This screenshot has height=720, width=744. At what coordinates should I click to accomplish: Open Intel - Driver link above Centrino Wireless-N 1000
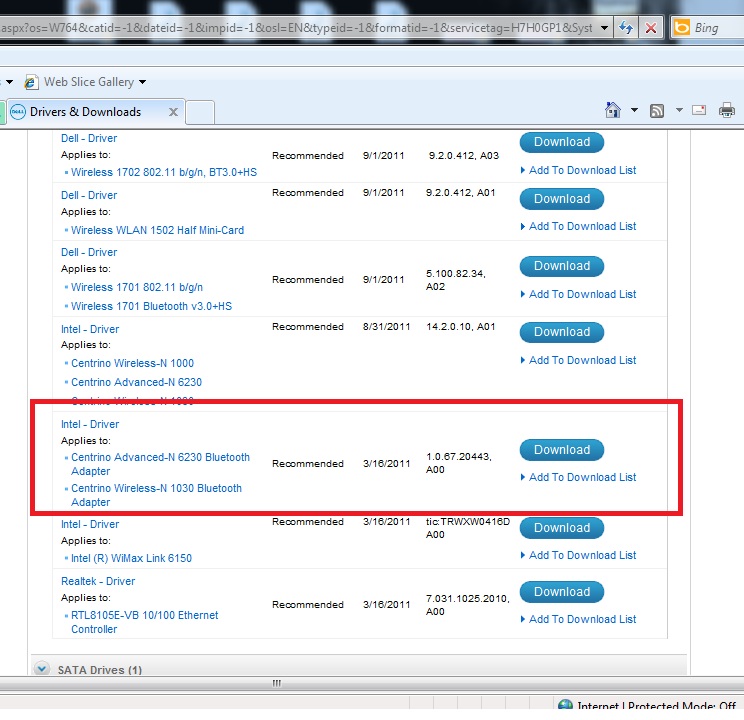click(x=90, y=329)
